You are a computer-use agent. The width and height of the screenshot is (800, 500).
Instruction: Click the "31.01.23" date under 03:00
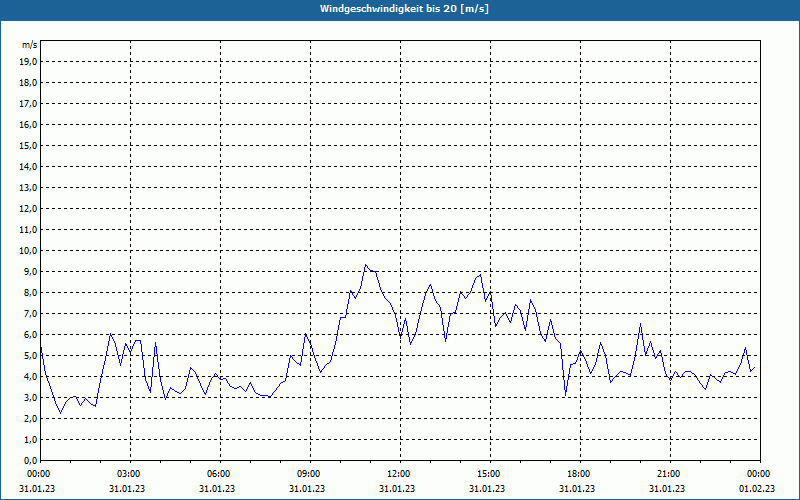tap(127, 489)
